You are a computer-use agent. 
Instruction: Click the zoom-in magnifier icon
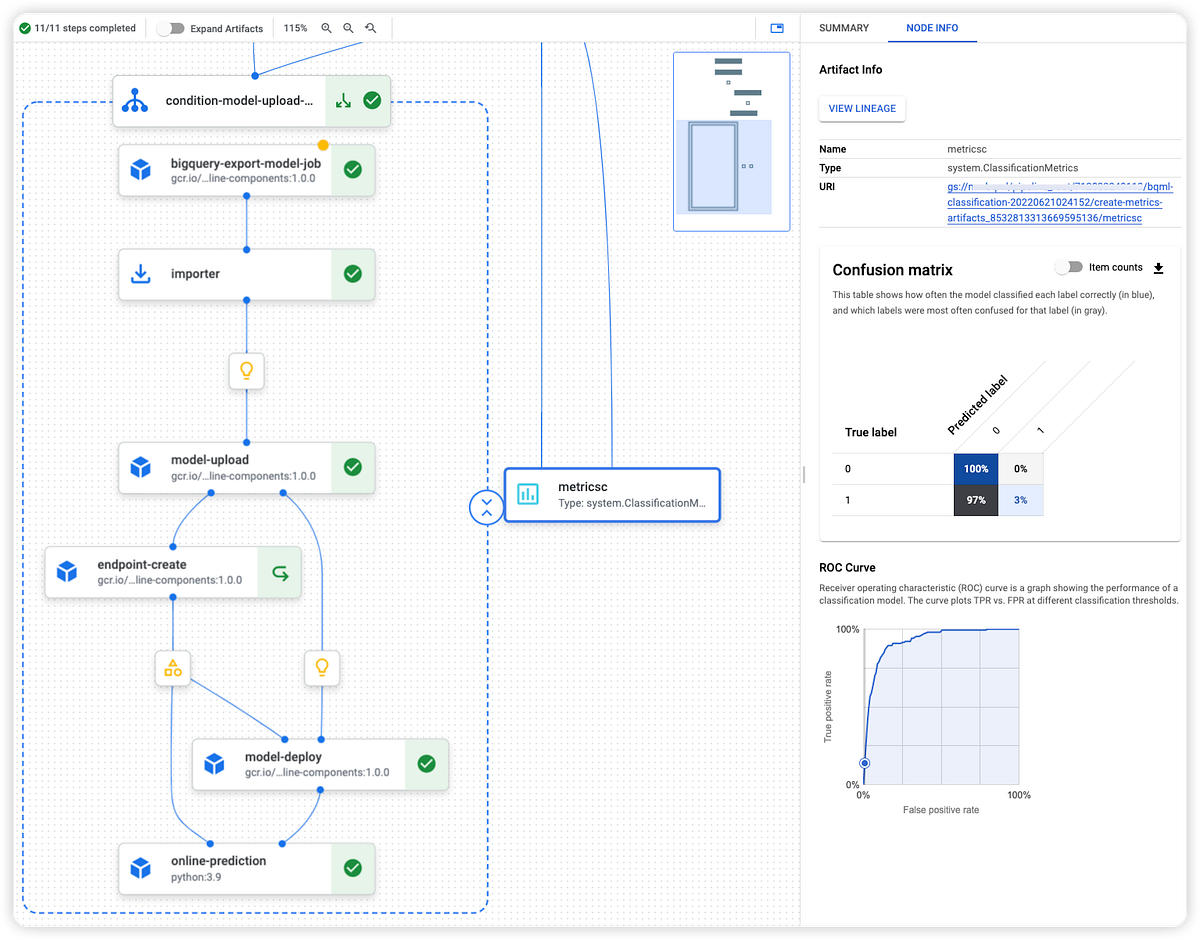pos(326,28)
